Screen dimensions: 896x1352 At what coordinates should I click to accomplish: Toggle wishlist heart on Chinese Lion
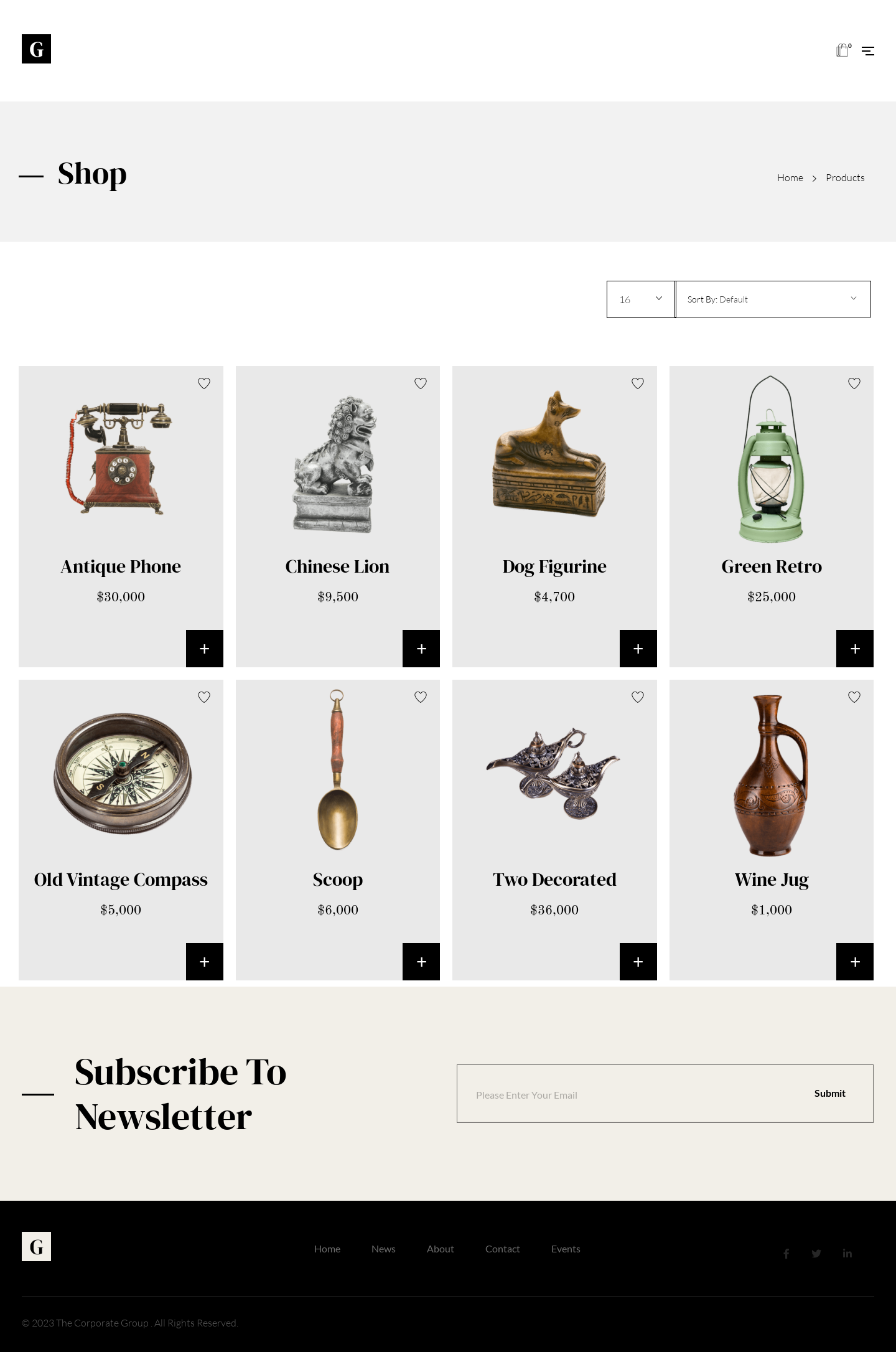(x=421, y=383)
